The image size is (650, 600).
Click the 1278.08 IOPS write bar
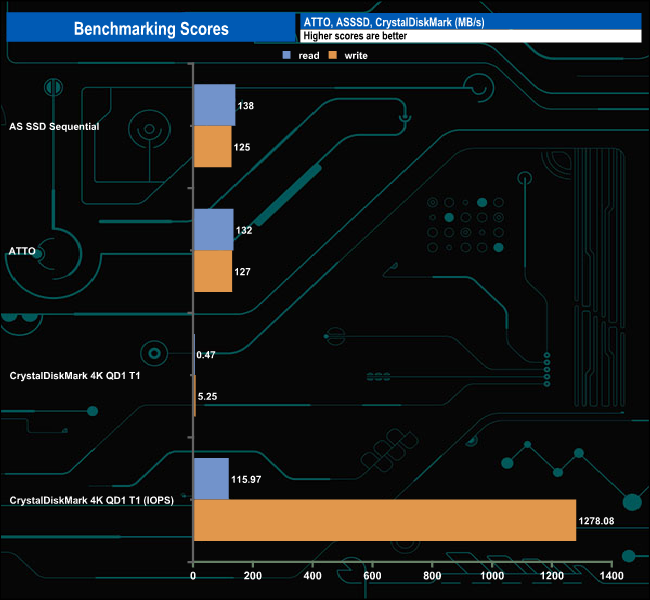click(x=384, y=520)
